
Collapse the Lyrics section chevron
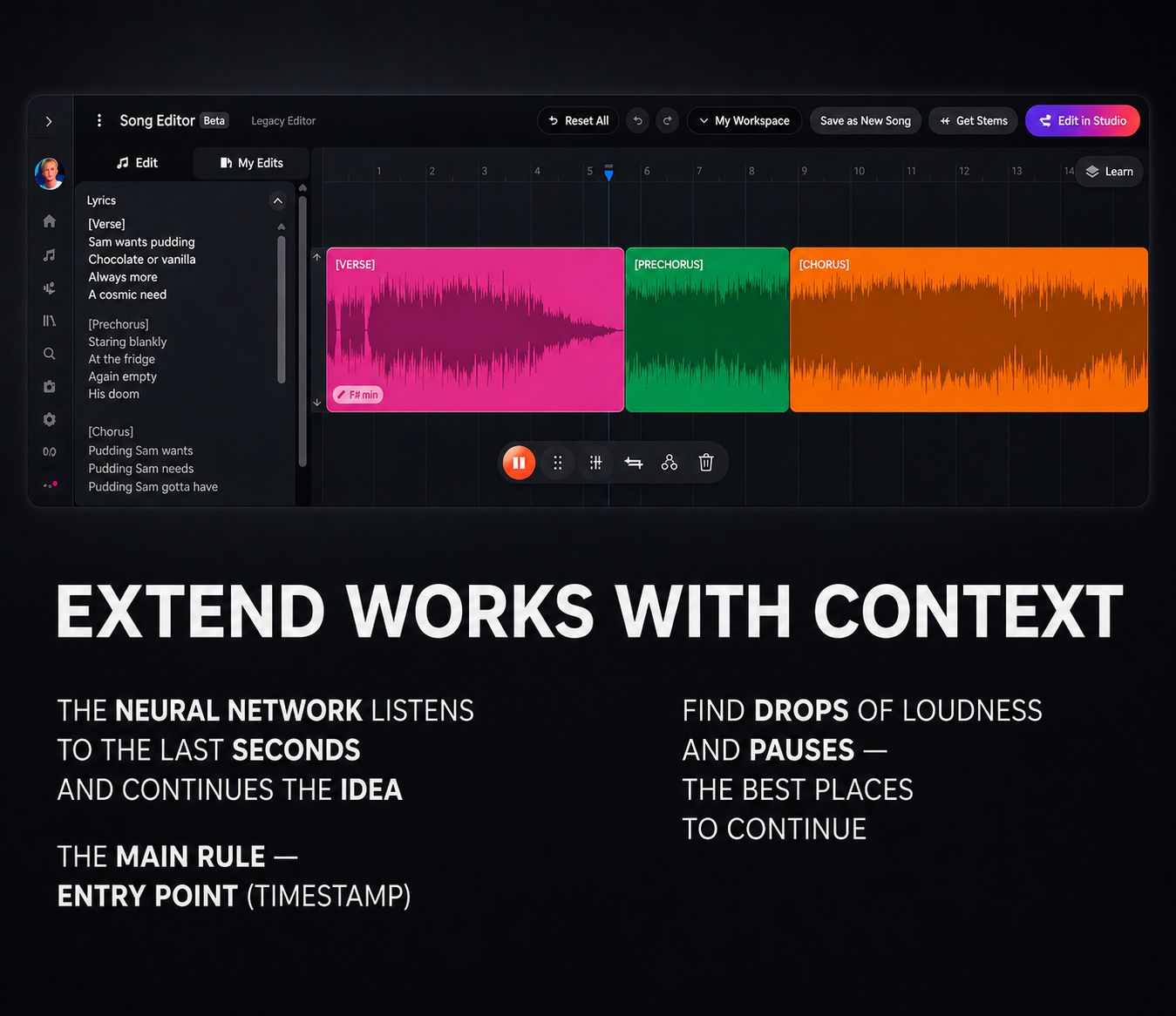click(277, 201)
